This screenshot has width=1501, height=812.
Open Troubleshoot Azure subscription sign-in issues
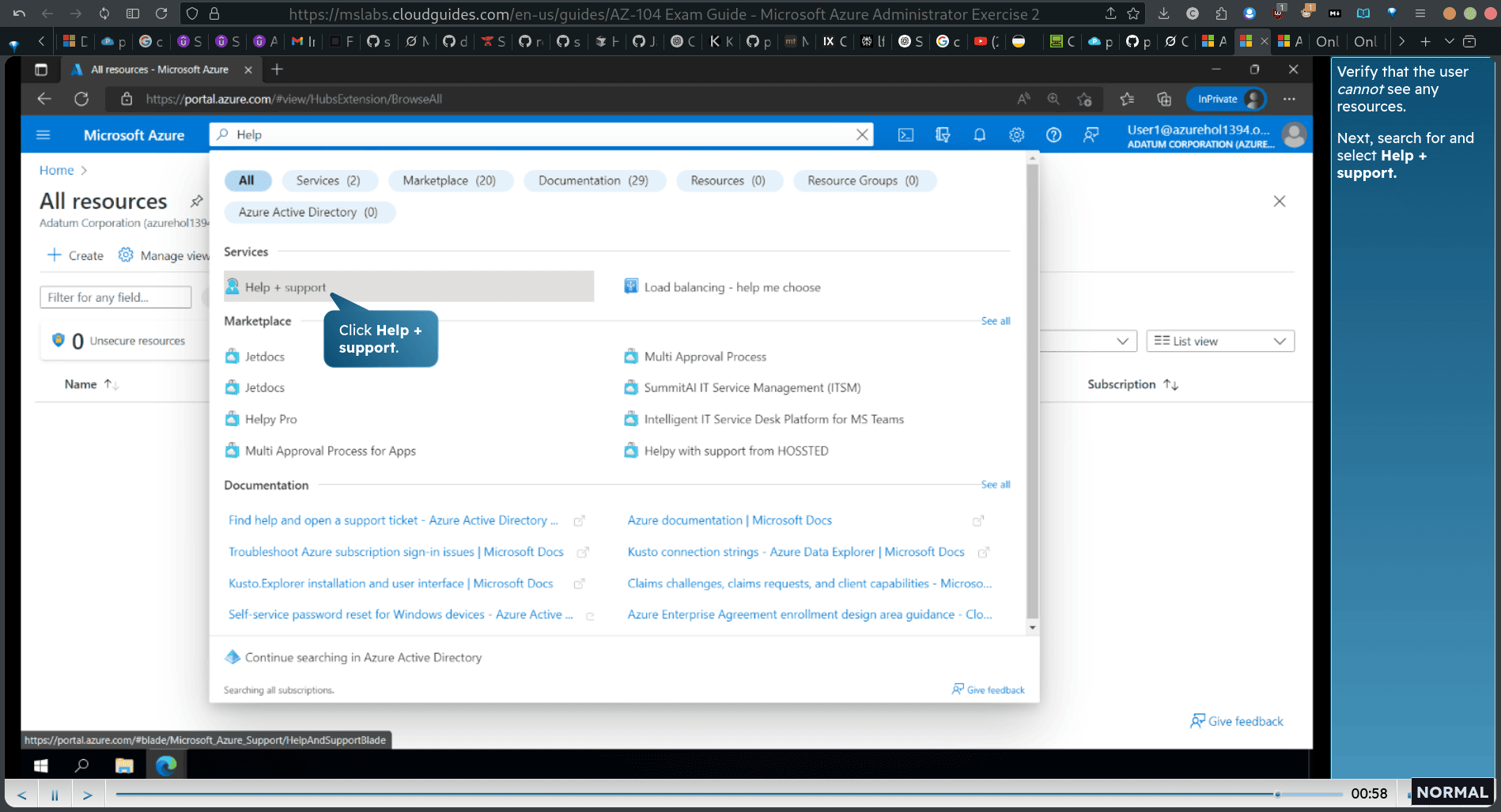coord(395,552)
